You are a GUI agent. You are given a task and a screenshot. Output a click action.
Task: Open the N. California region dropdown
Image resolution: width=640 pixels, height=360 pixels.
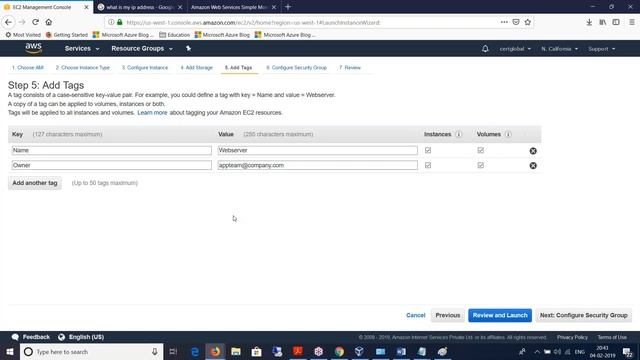[560, 49]
